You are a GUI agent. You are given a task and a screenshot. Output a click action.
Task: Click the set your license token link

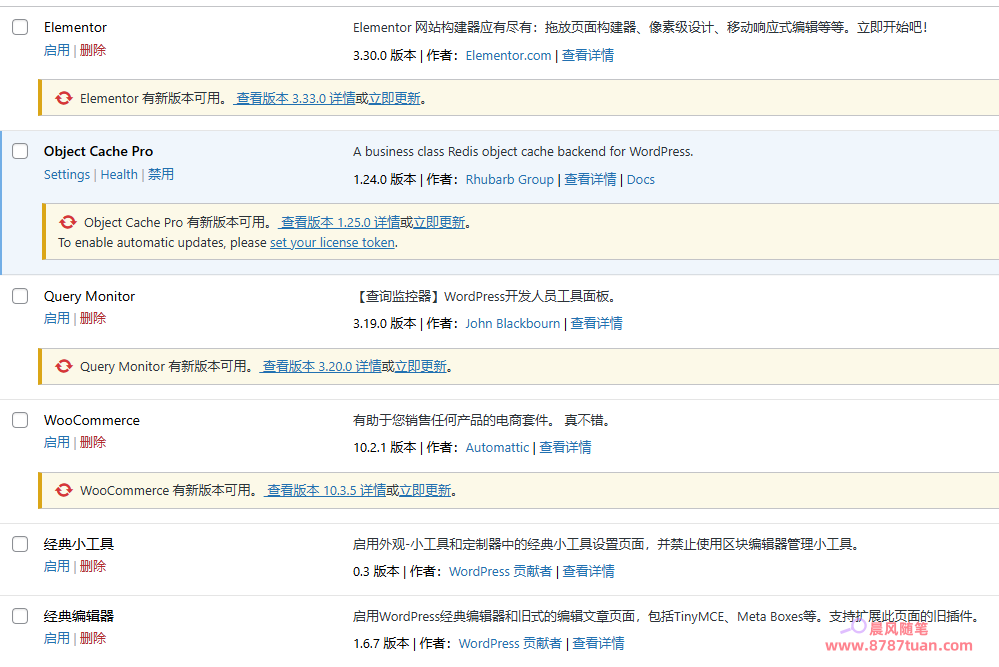332,242
